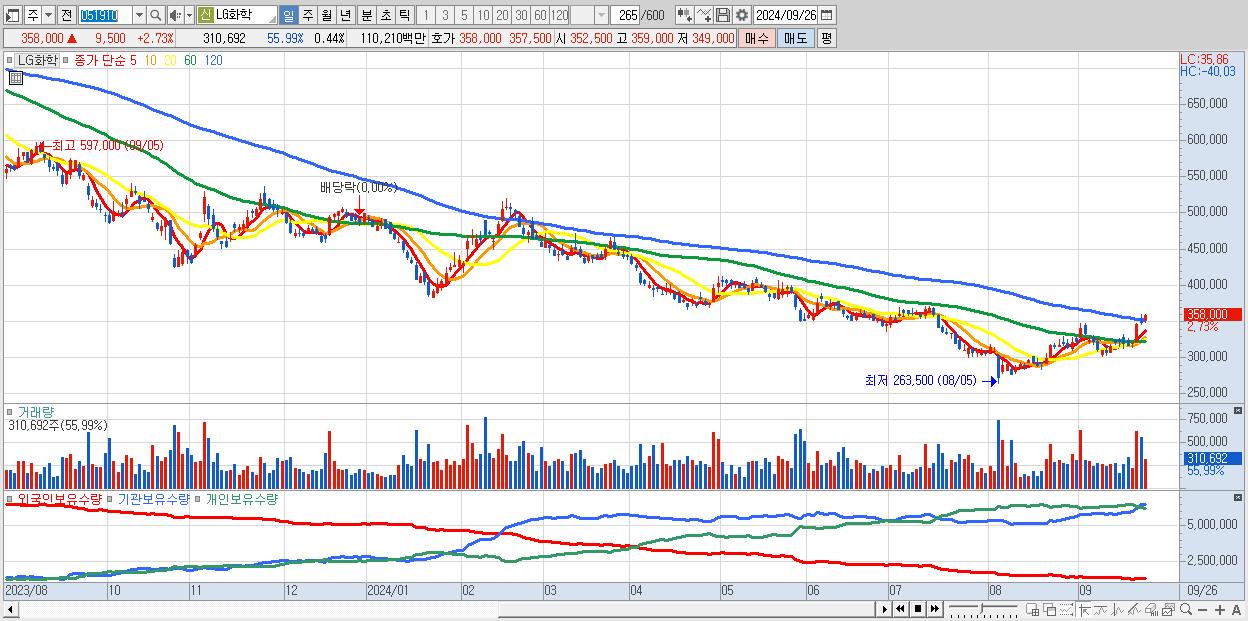1248x621 pixels.
Task: Select the 분 minute period tab
Action: click(x=366, y=15)
